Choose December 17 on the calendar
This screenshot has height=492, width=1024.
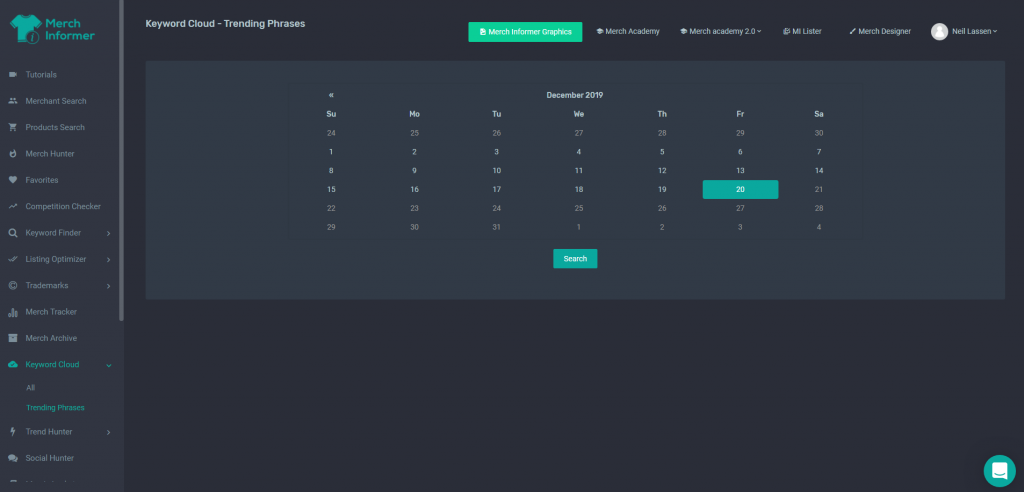(496, 189)
